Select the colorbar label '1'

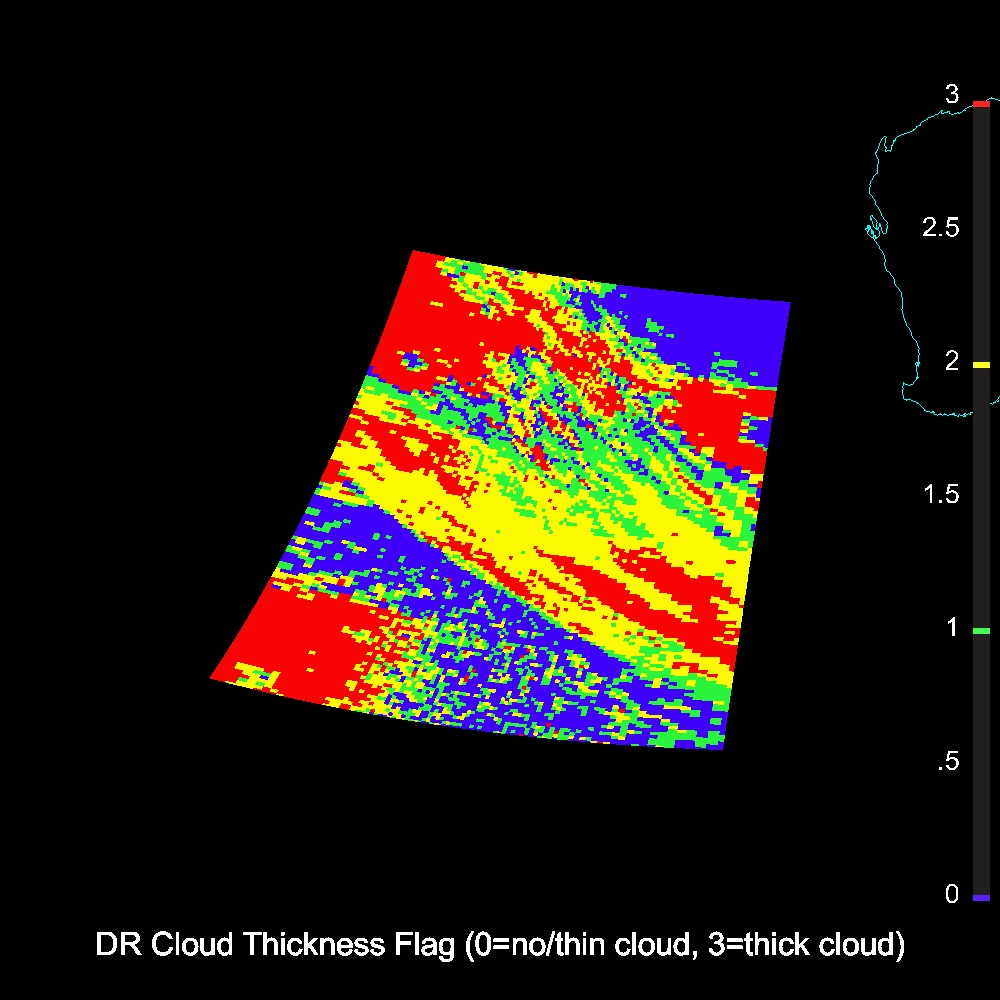tap(952, 627)
